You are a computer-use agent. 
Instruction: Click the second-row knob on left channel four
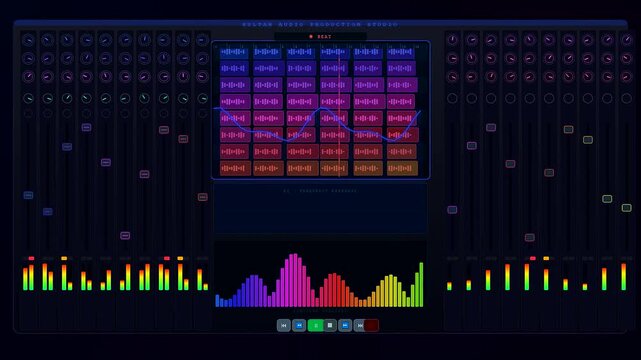(86, 58)
